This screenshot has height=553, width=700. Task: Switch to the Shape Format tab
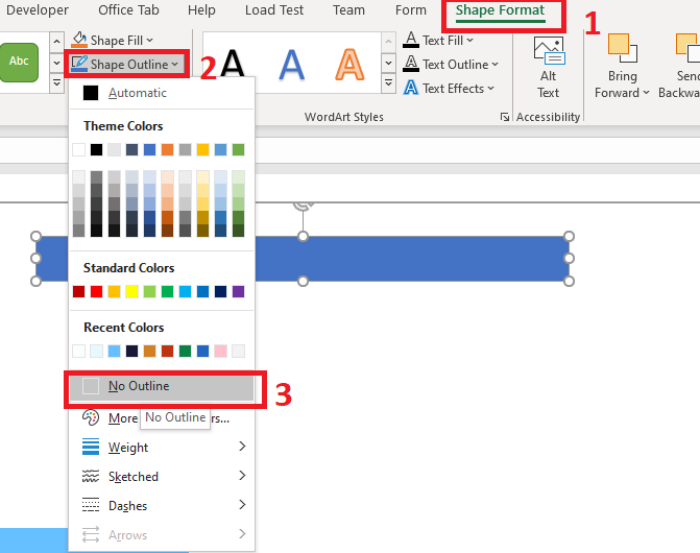point(500,11)
